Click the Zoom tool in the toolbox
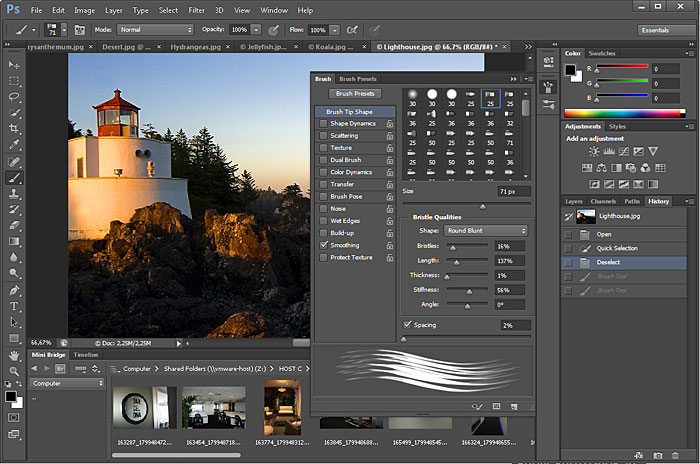The height and width of the screenshot is (464, 700). point(14,371)
